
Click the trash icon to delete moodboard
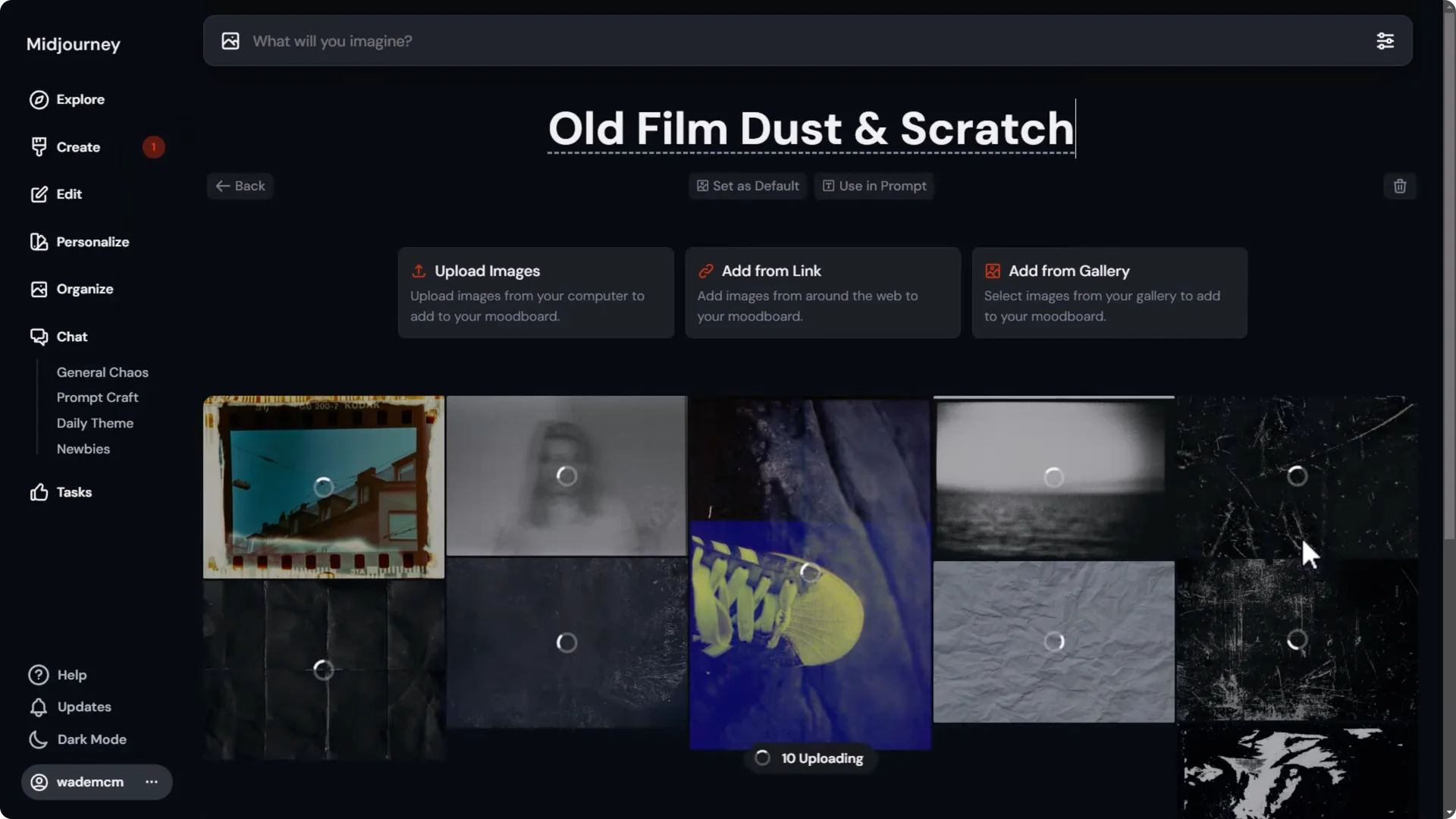(1399, 186)
